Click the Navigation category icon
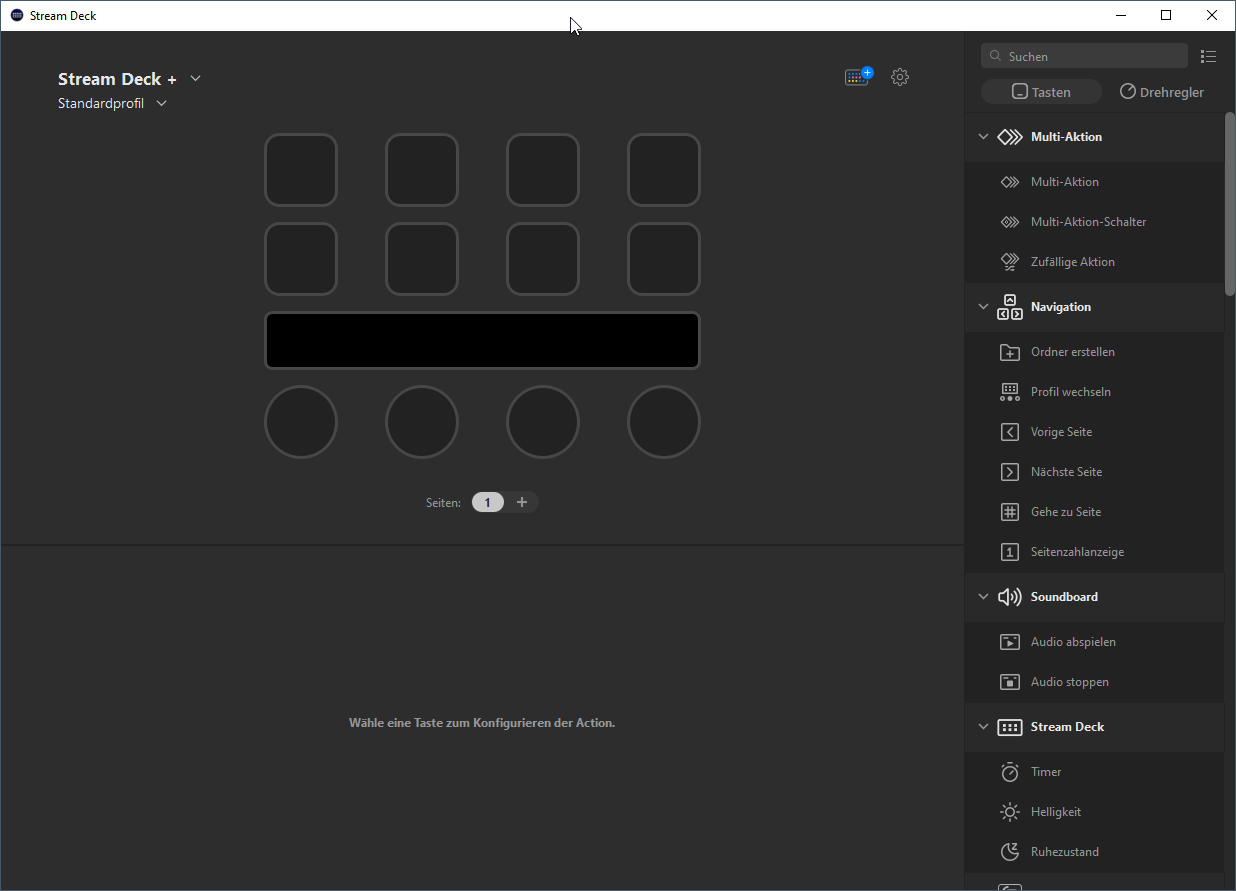 tap(1010, 307)
